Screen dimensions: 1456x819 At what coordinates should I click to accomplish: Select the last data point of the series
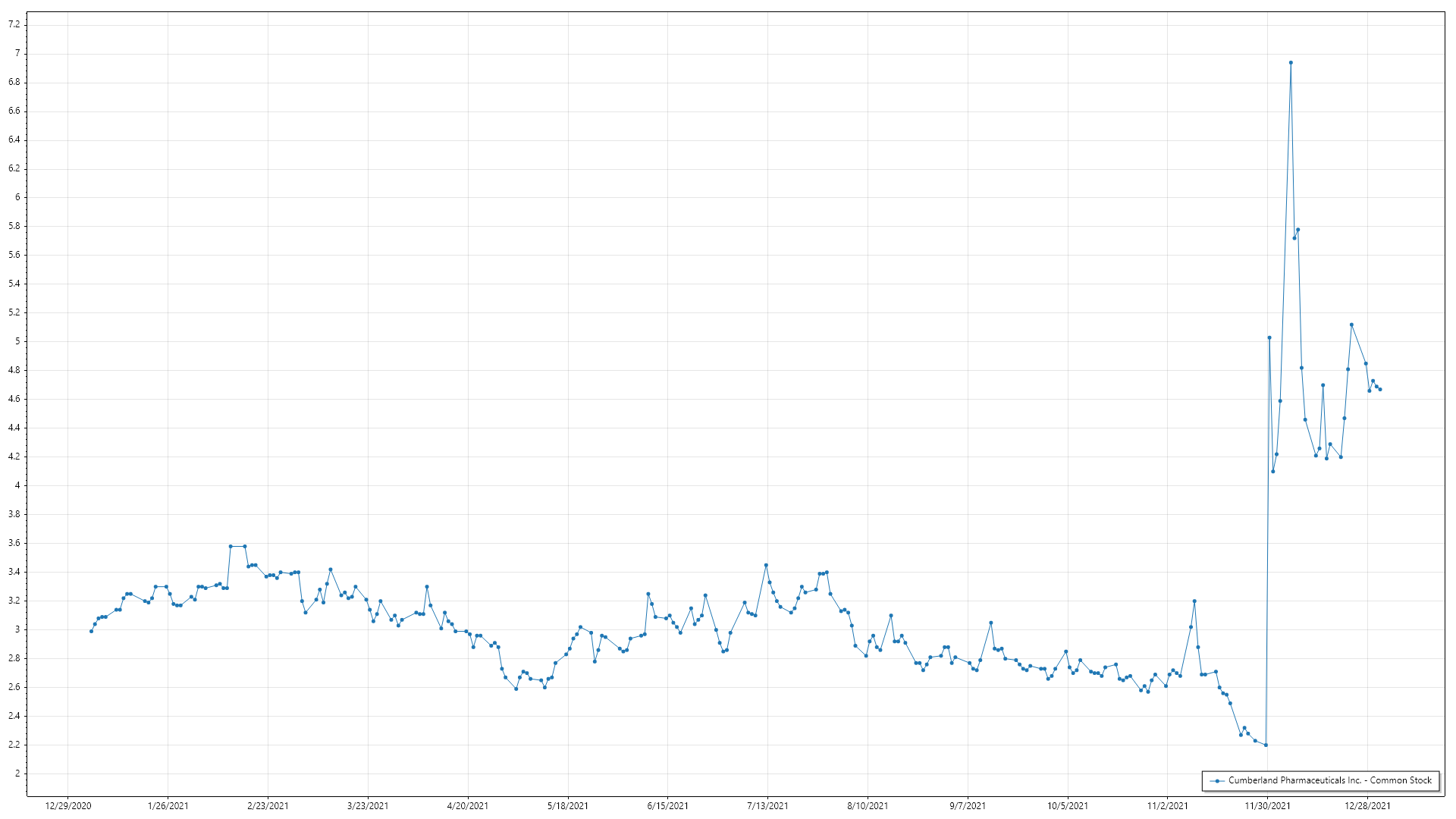[1380, 389]
